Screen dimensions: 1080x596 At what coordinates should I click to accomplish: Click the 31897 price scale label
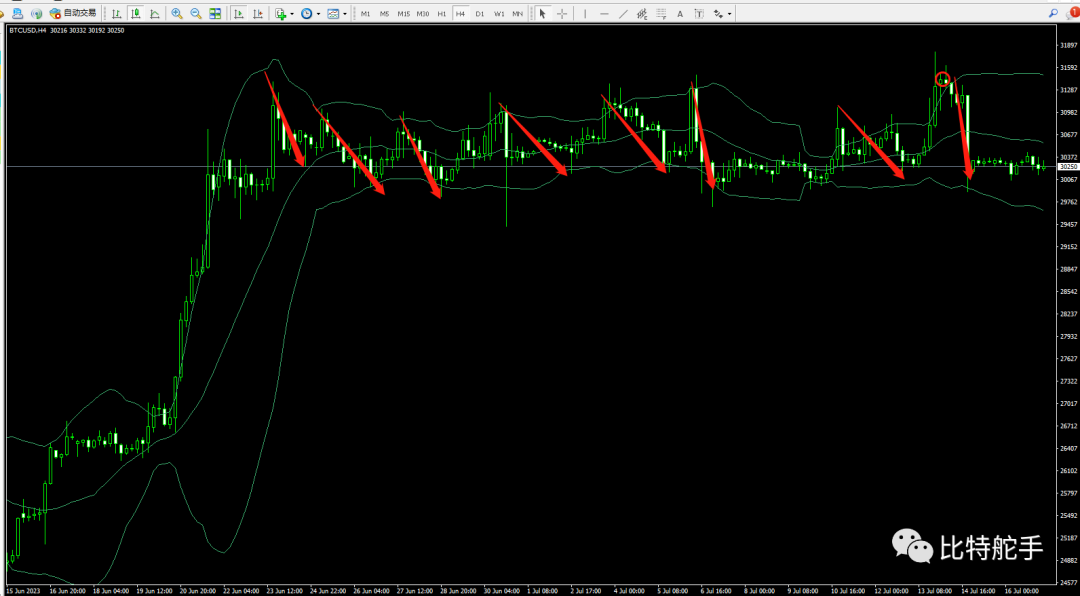(1069, 45)
